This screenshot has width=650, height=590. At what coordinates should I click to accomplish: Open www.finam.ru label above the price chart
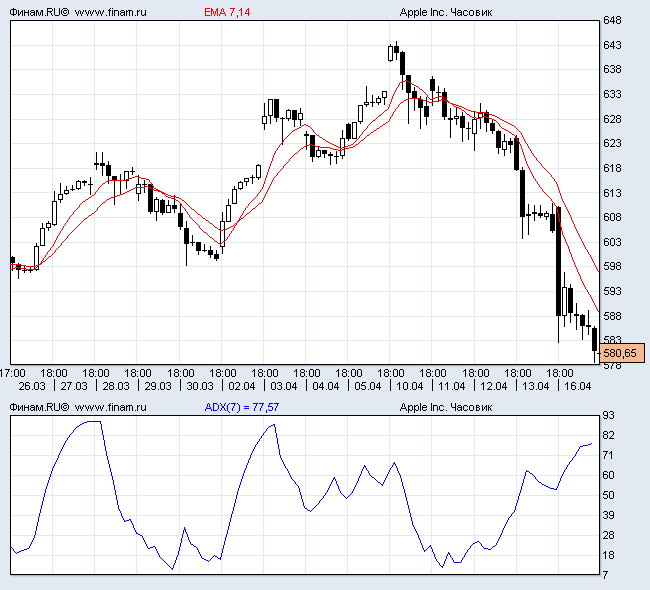click(110, 12)
